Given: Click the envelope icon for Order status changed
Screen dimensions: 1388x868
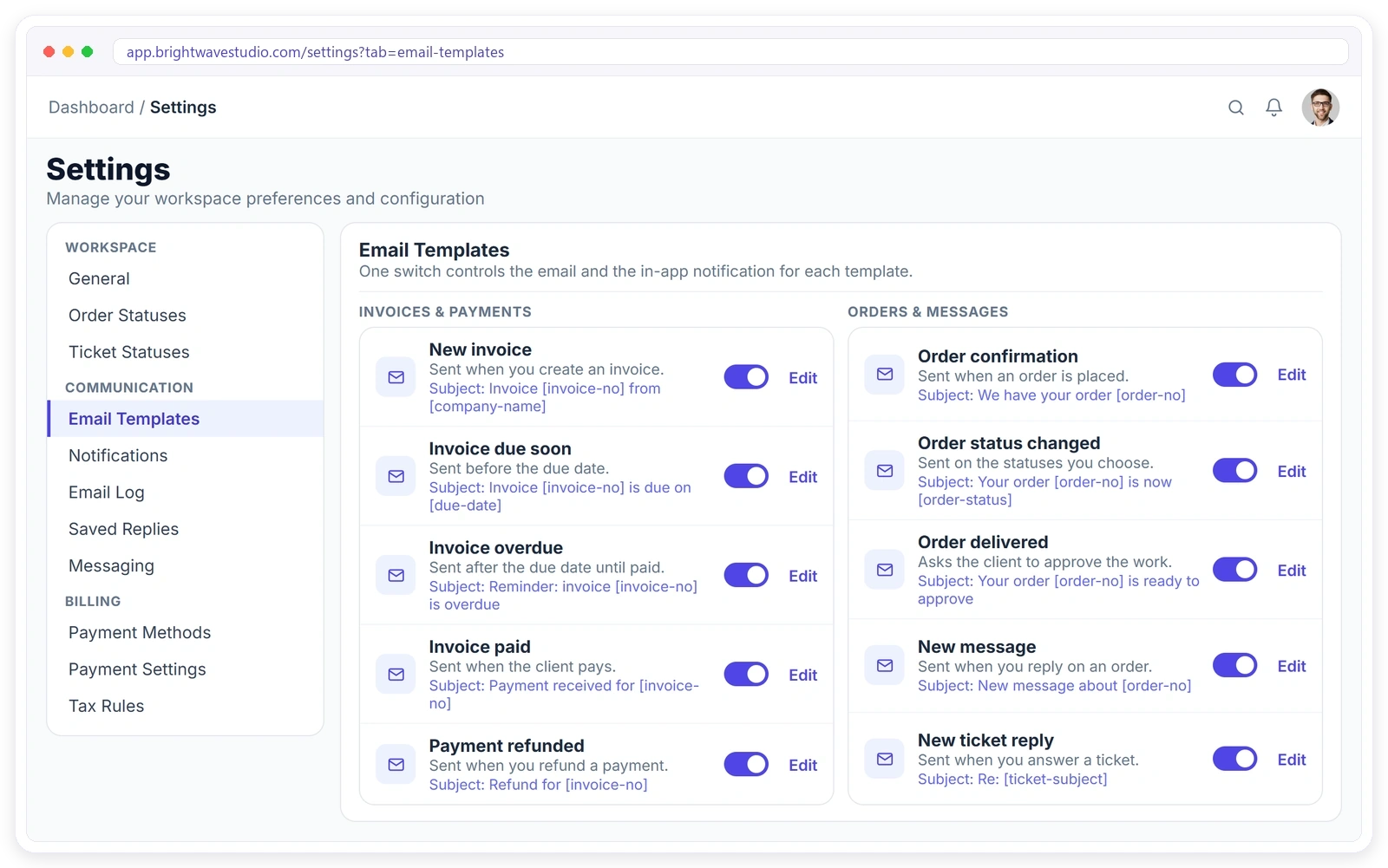Looking at the screenshot, I should [x=885, y=471].
